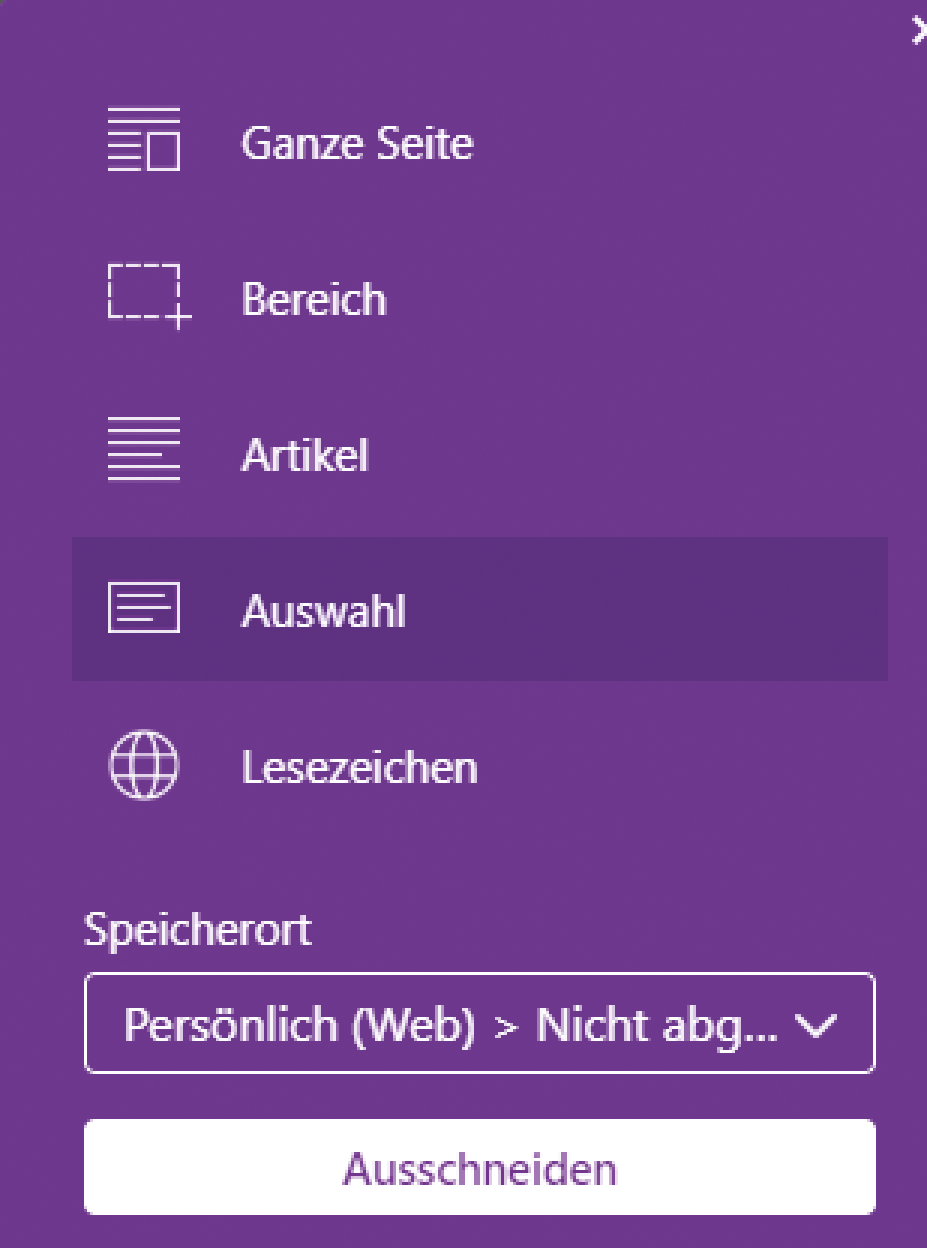Click the "Speicherort" heading label
927x1248 pixels.
coord(197,930)
